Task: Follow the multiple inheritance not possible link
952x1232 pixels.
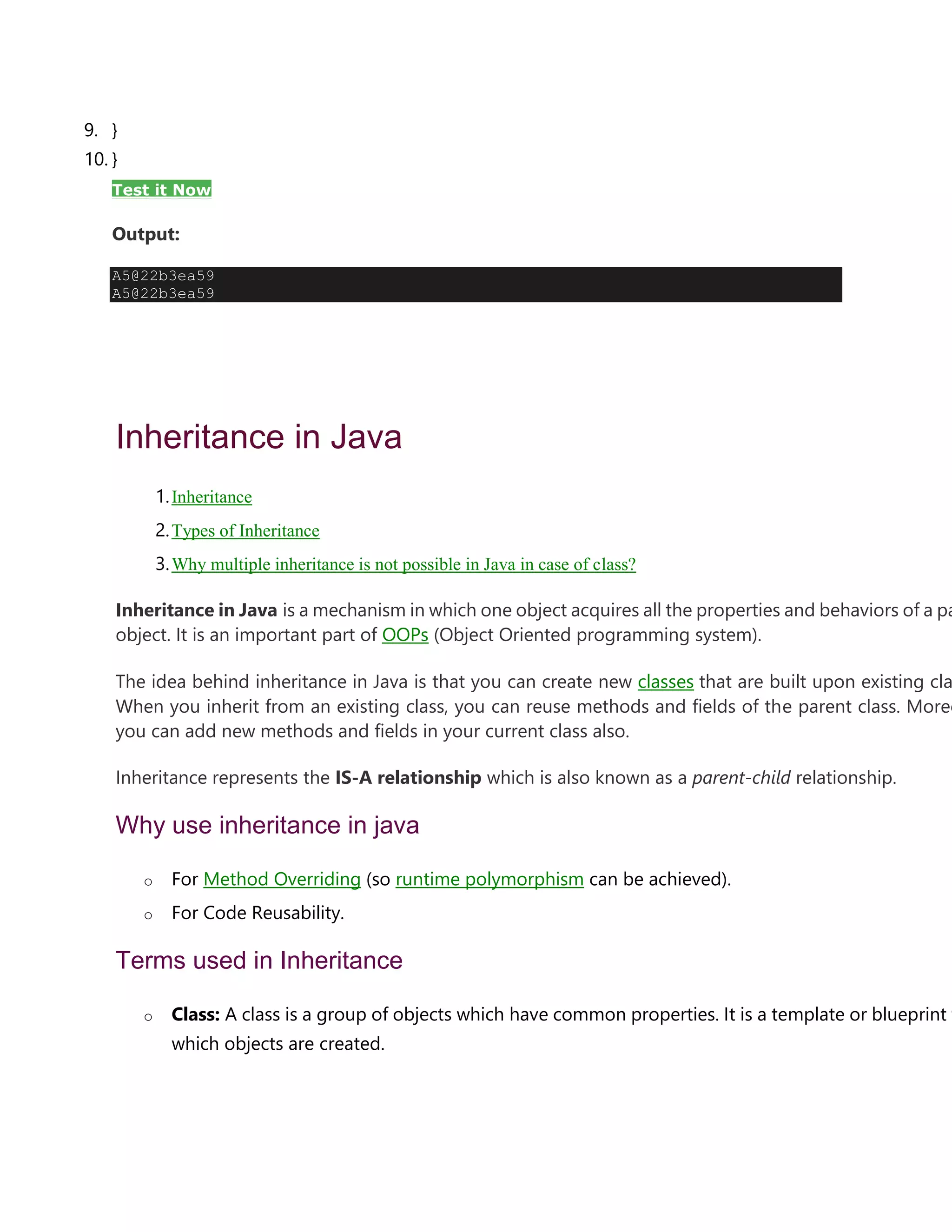Action: (x=404, y=564)
